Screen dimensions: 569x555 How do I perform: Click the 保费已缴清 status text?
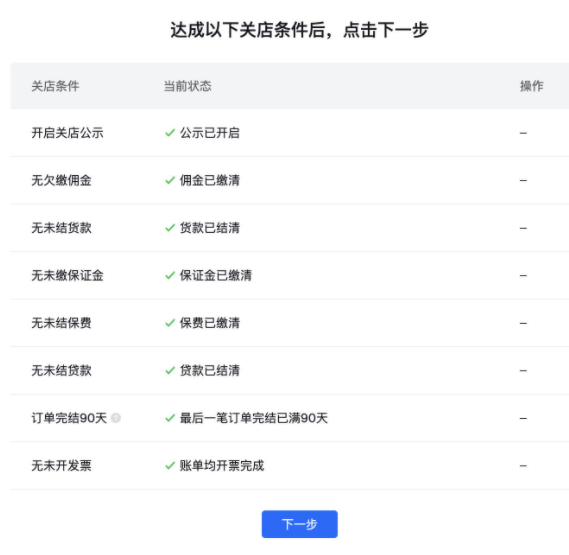(210, 323)
